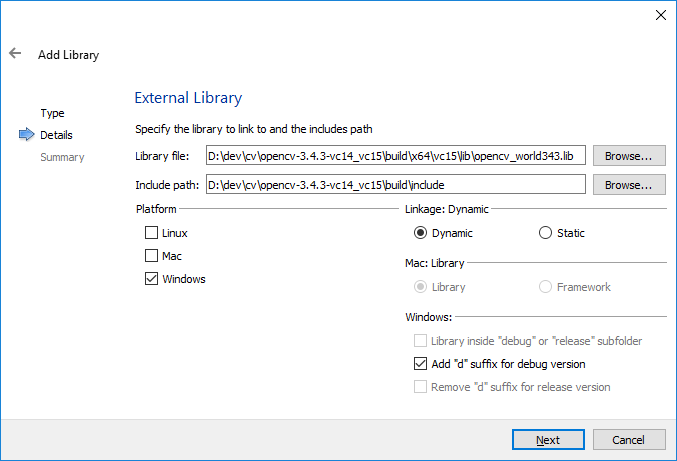
Task: Click the "Linkage: Dynamic" group label
Action: pyautogui.click(x=446, y=209)
